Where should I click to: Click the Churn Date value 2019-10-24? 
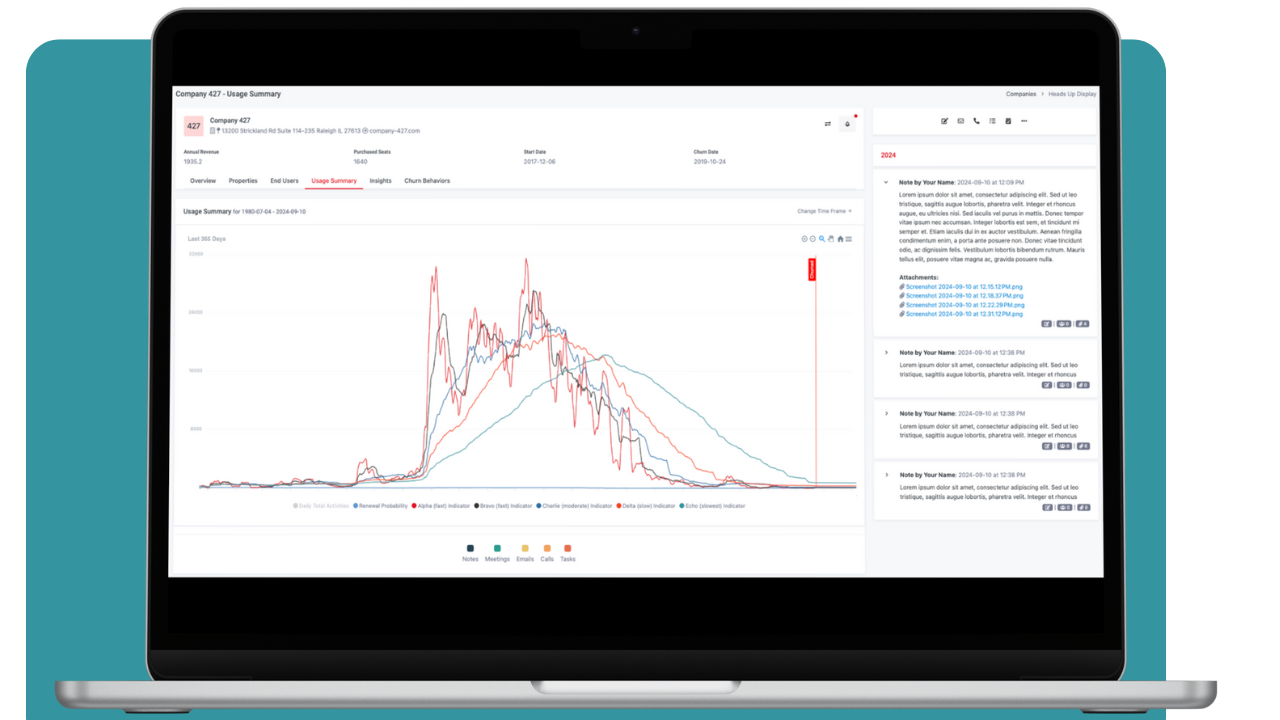tap(711, 161)
